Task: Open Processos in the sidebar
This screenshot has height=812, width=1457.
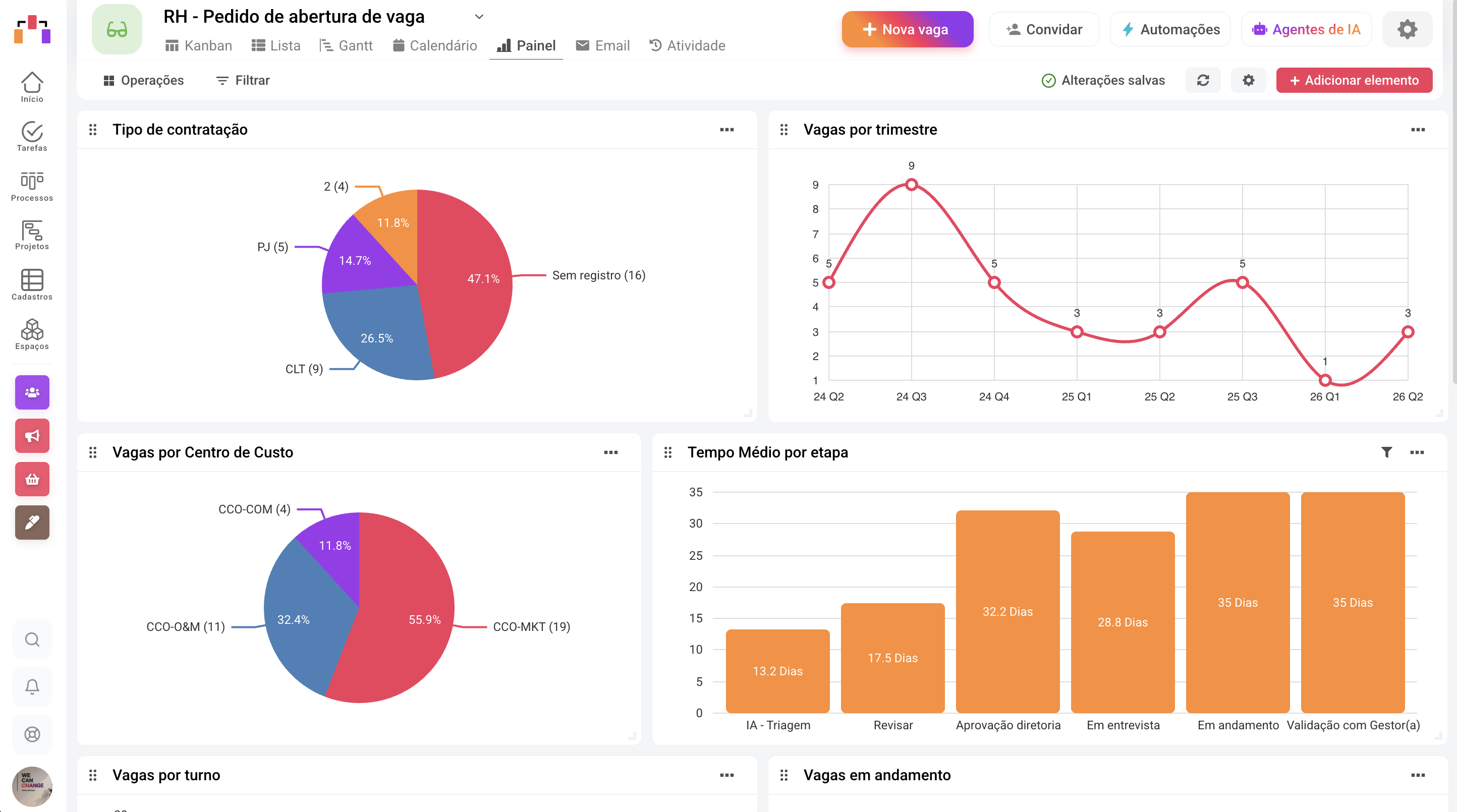Action: coord(32,186)
